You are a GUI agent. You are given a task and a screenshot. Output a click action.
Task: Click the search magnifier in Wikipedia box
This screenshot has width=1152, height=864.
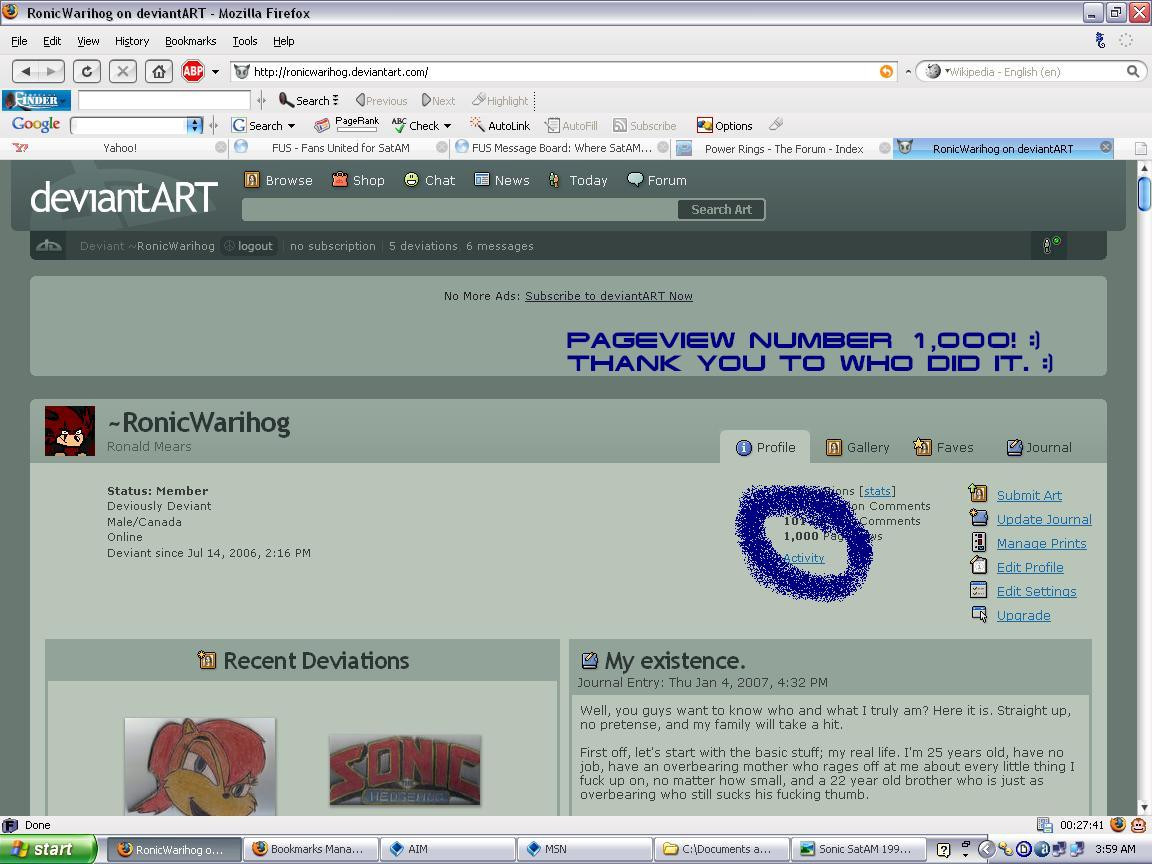[1133, 71]
